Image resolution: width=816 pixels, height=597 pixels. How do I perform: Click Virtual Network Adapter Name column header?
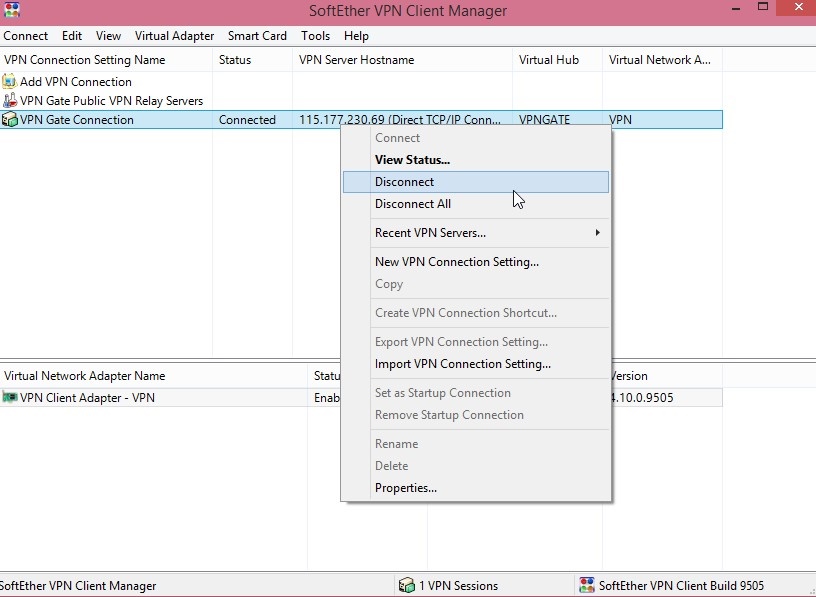tap(154, 376)
